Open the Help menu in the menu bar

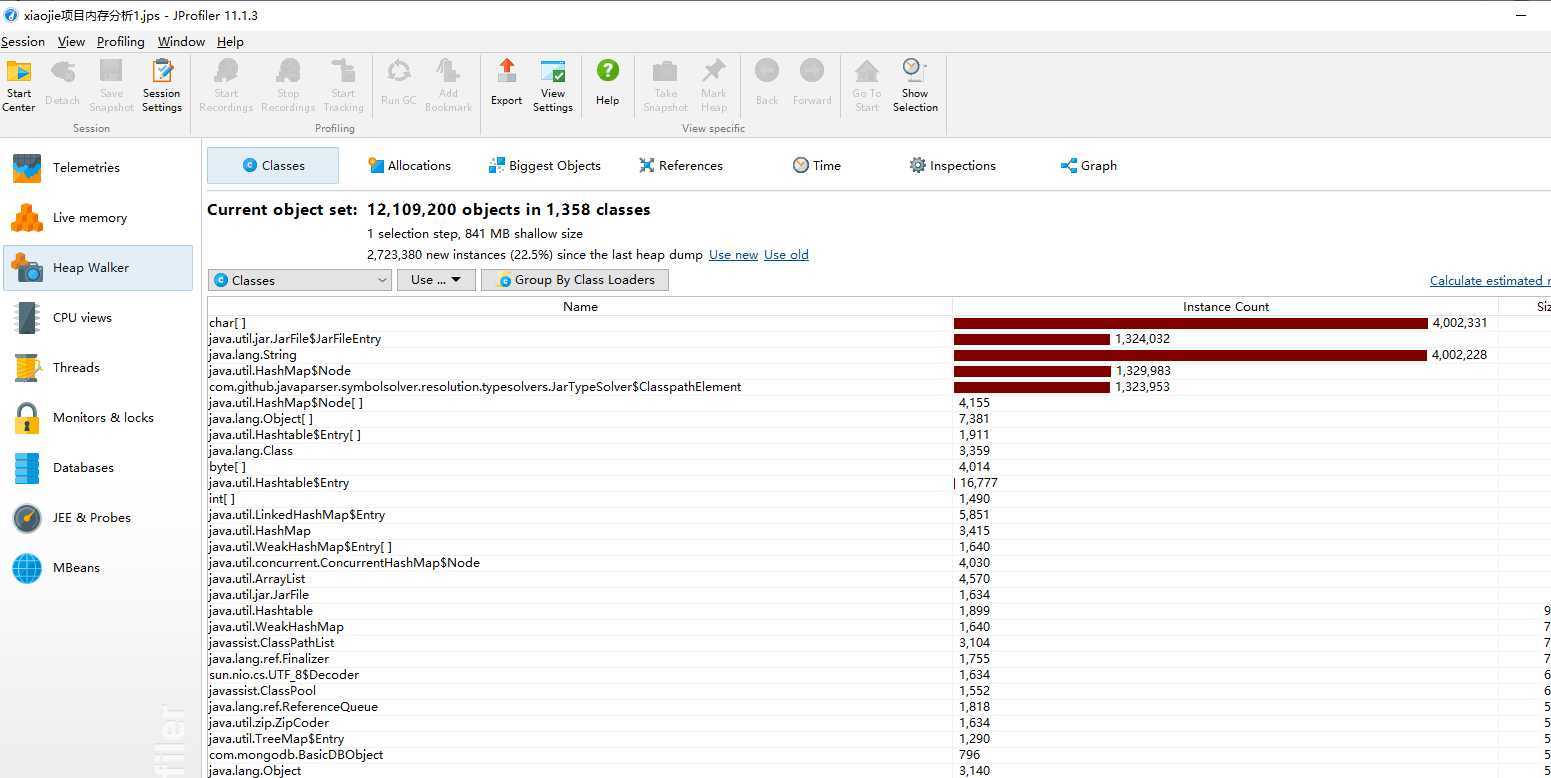tap(230, 42)
